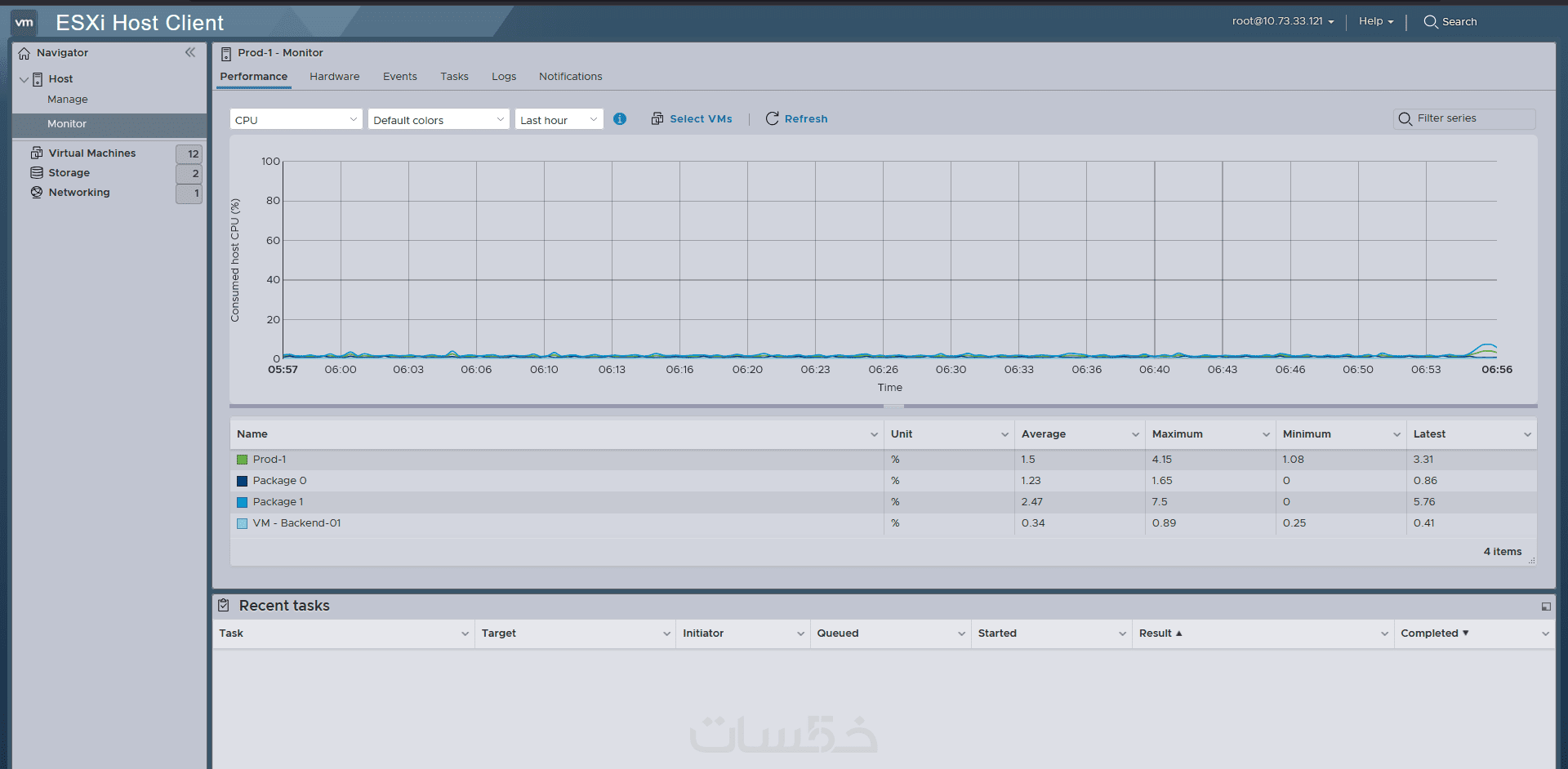Switch to the Tasks tab

(455, 77)
